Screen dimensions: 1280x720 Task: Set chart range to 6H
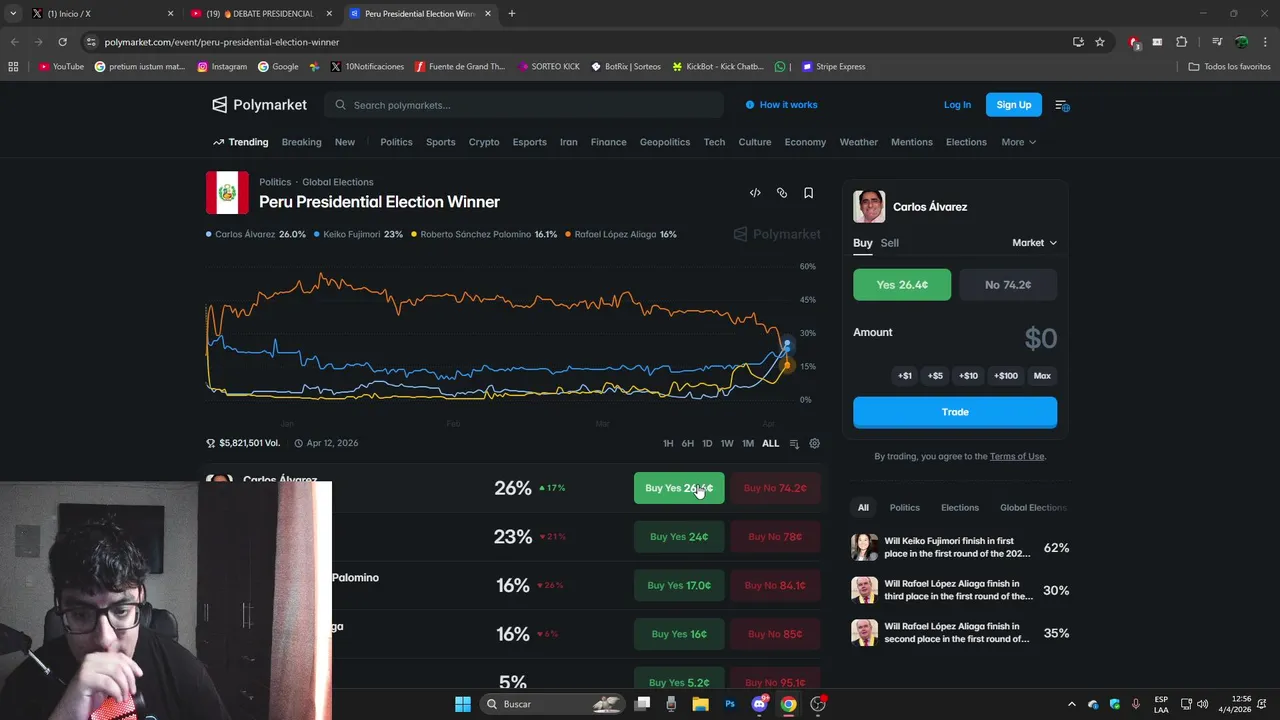coord(688,443)
